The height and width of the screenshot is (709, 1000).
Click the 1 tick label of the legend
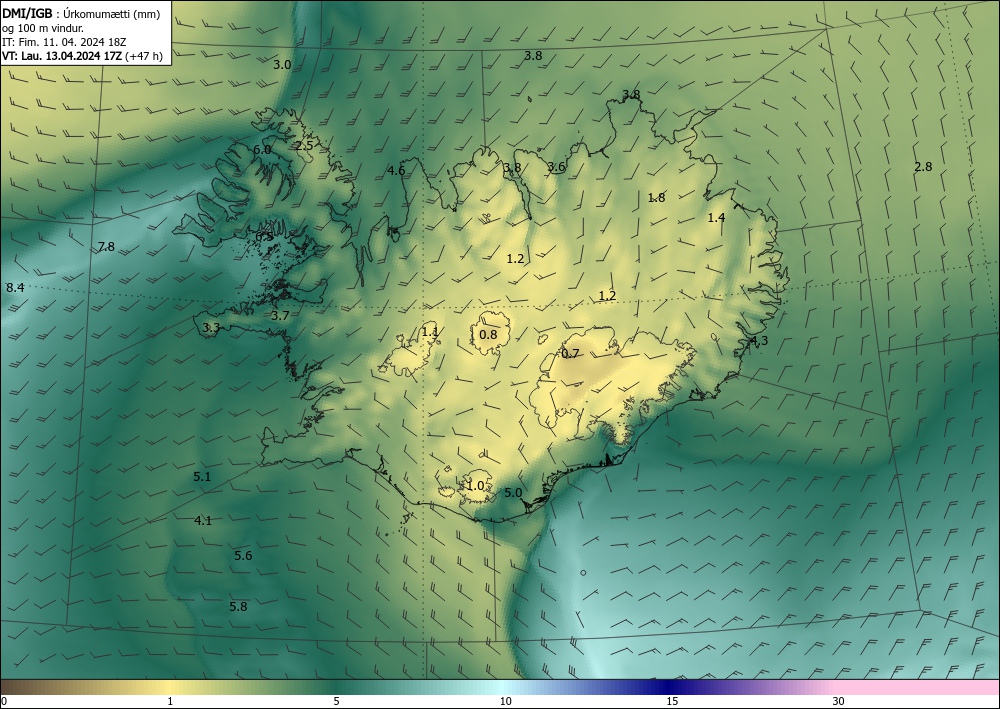tap(170, 702)
